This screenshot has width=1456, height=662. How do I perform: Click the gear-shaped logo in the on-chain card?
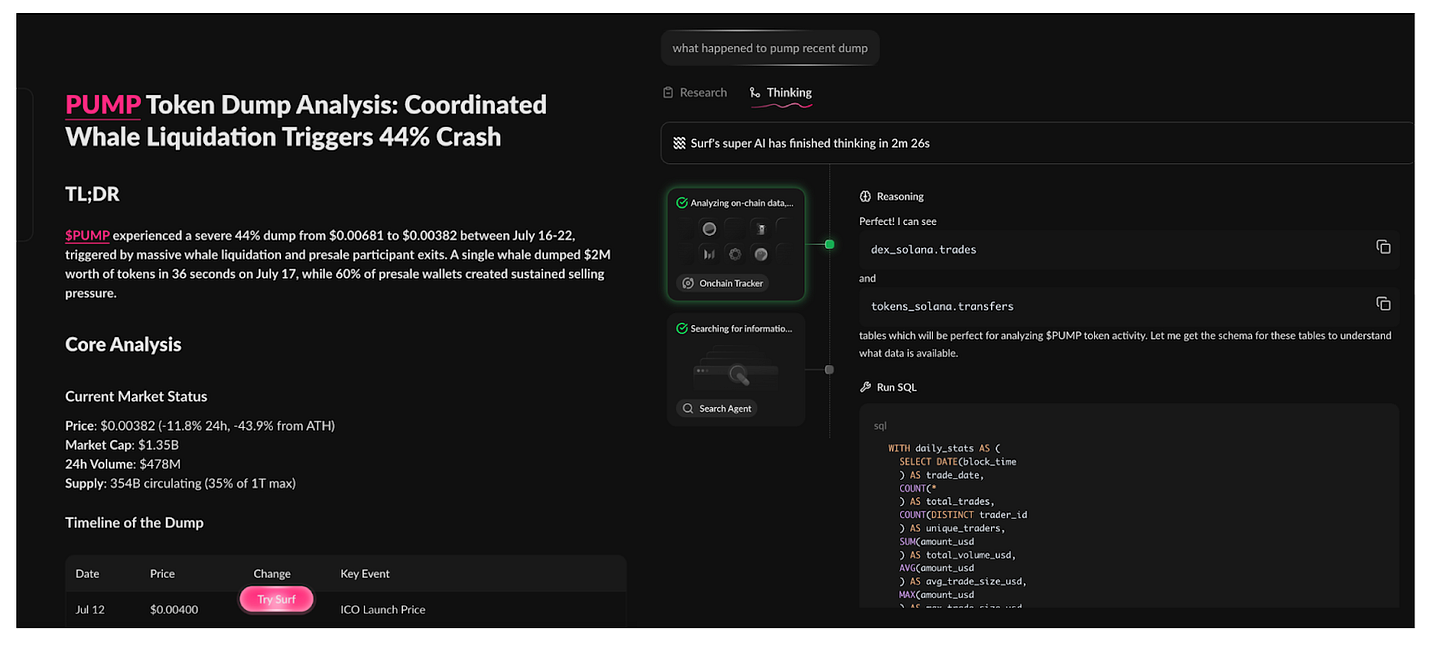point(735,254)
